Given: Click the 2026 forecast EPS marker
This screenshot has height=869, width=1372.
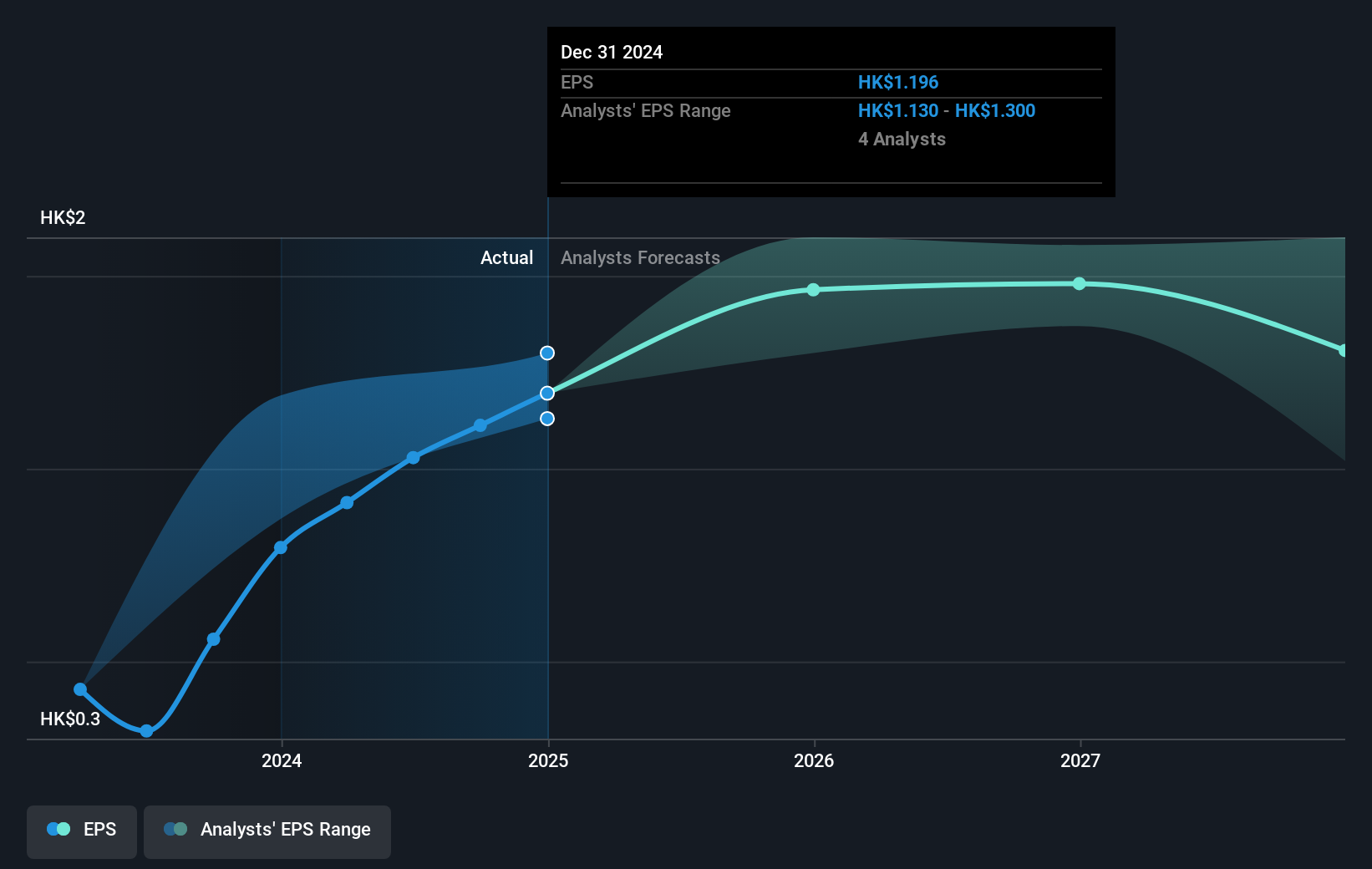Looking at the screenshot, I should pos(813,291).
